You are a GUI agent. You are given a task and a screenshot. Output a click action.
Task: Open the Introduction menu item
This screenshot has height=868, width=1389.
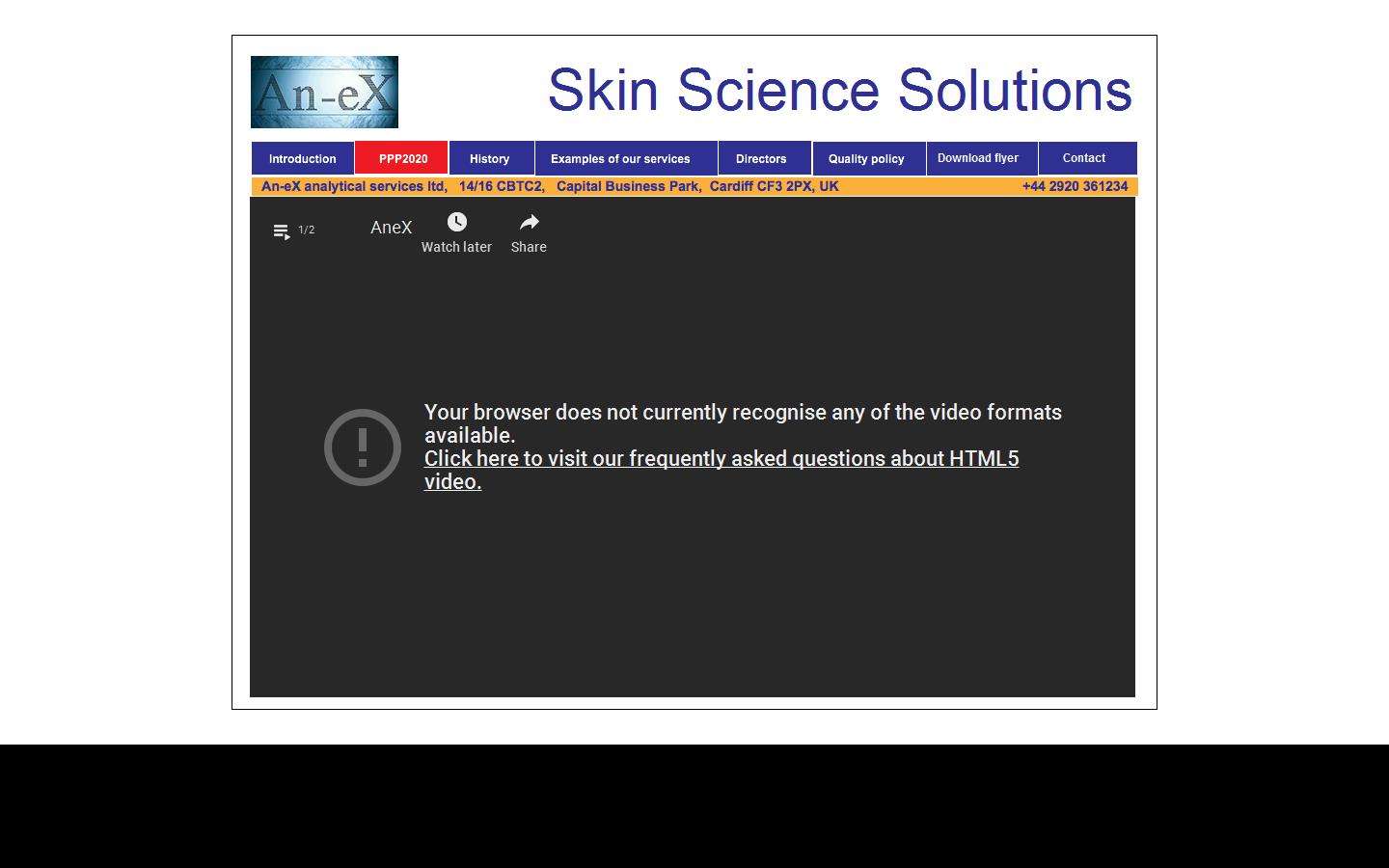tap(302, 159)
